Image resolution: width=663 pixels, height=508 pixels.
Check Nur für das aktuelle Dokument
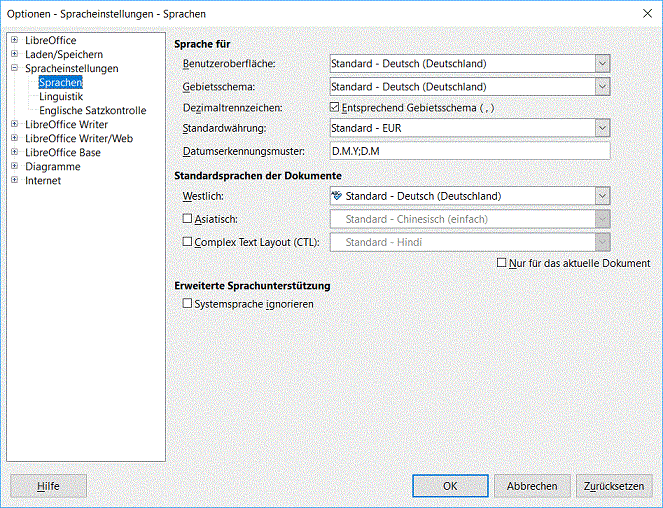(x=501, y=263)
